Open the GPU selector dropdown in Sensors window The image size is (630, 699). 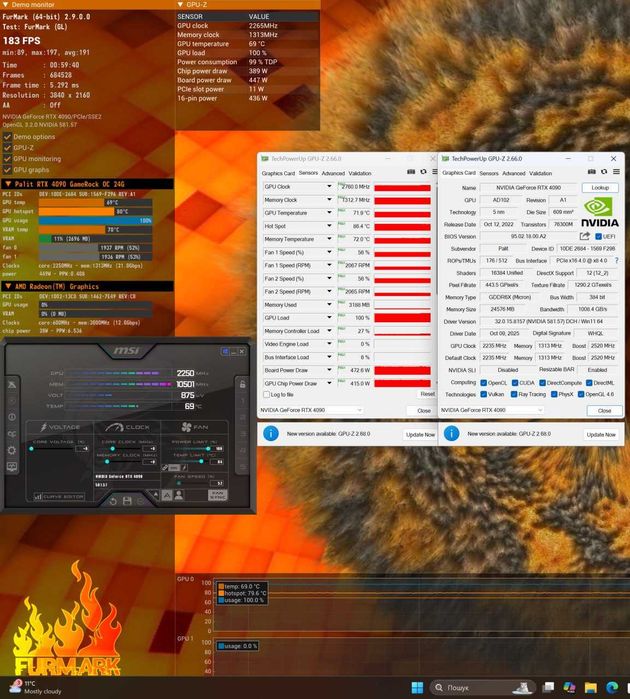pyautogui.click(x=311, y=410)
